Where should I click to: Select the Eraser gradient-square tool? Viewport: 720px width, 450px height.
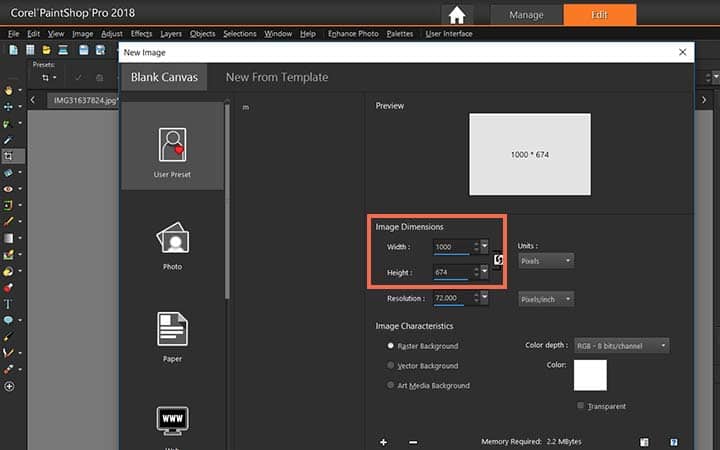(8, 238)
